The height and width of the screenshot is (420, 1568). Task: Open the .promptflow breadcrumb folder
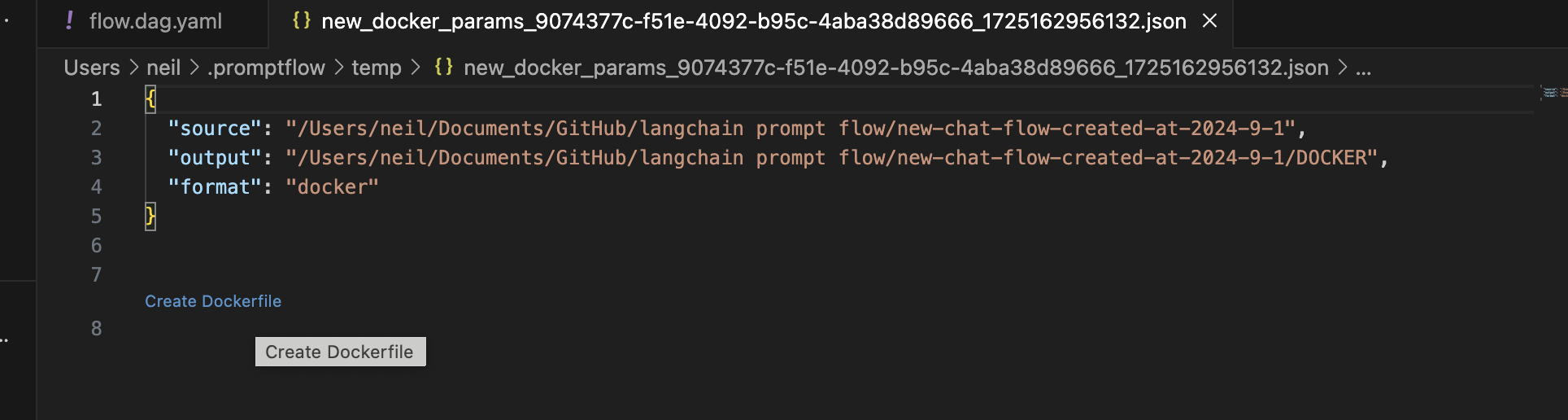[x=266, y=68]
